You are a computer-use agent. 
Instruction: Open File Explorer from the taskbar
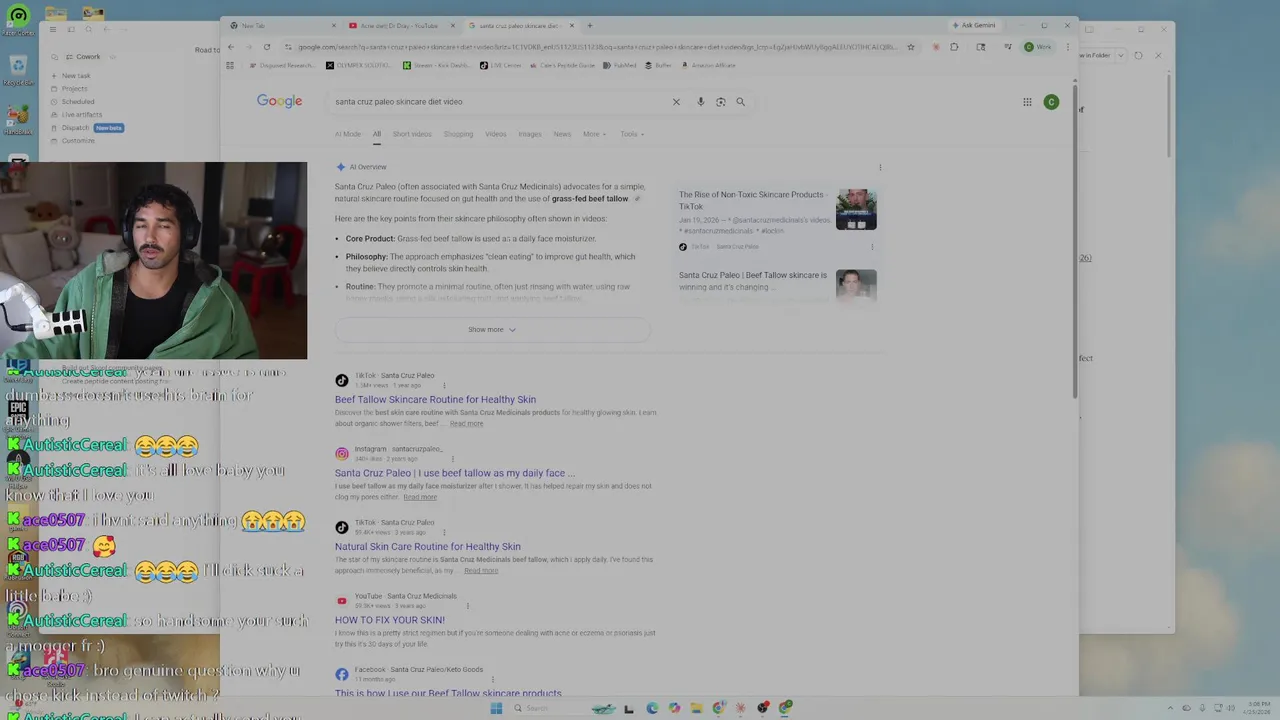(696, 708)
